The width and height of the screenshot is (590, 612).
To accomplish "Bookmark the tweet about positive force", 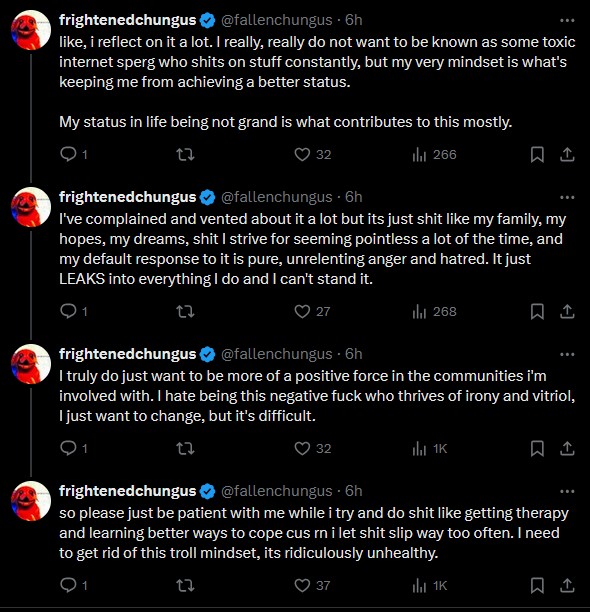I will click(537, 449).
